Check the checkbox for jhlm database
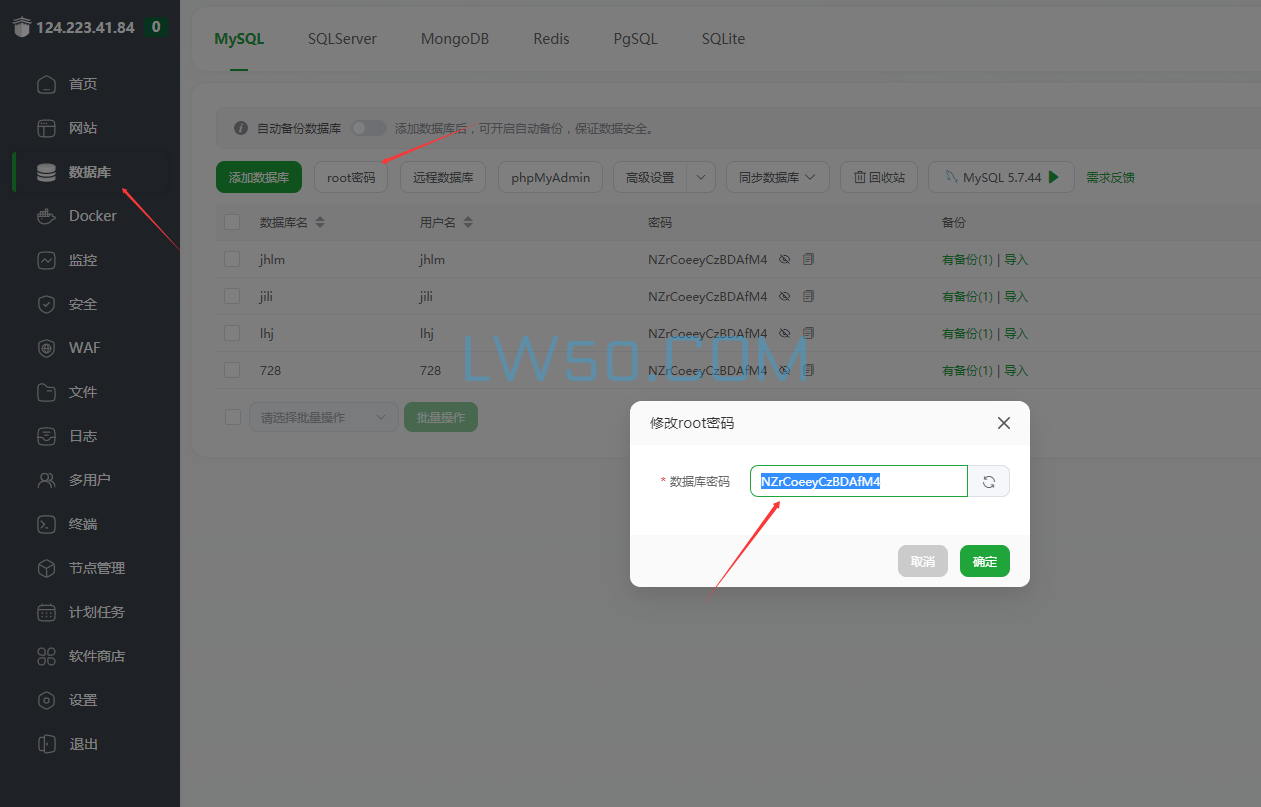Image resolution: width=1261 pixels, height=807 pixels. click(232, 259)
